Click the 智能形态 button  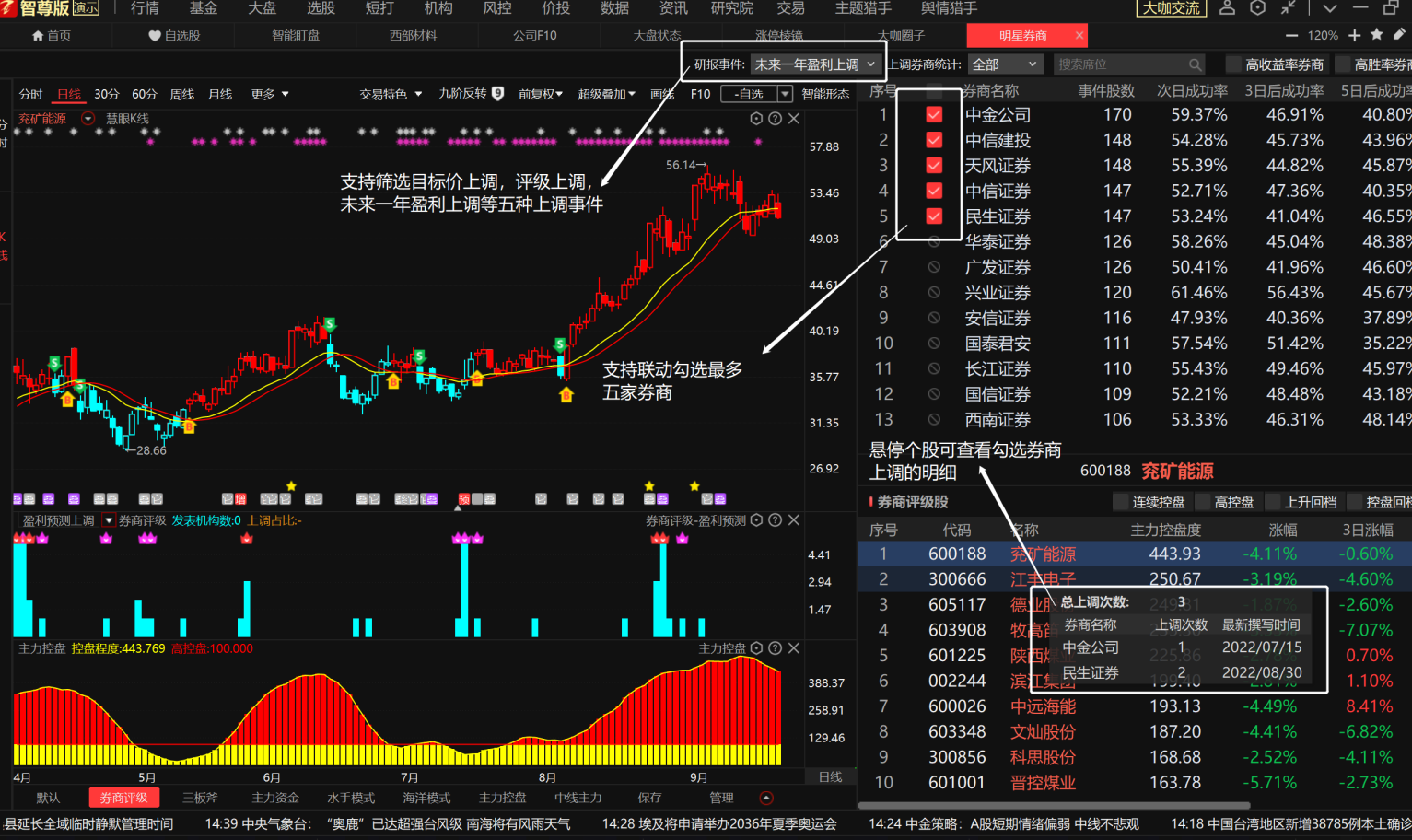click(x=825, y=94)
